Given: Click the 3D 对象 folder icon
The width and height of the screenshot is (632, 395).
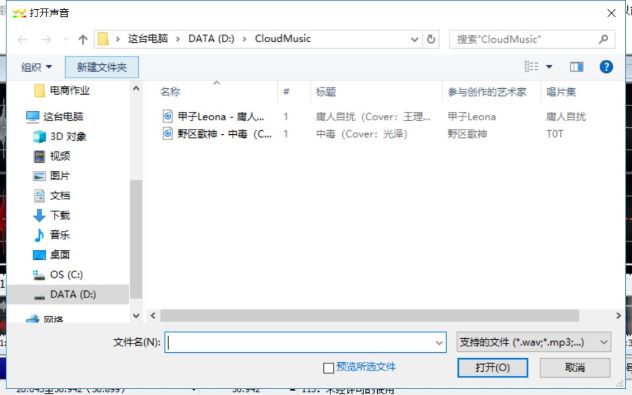Looking at the screenshot, I should tap(39, 137).
